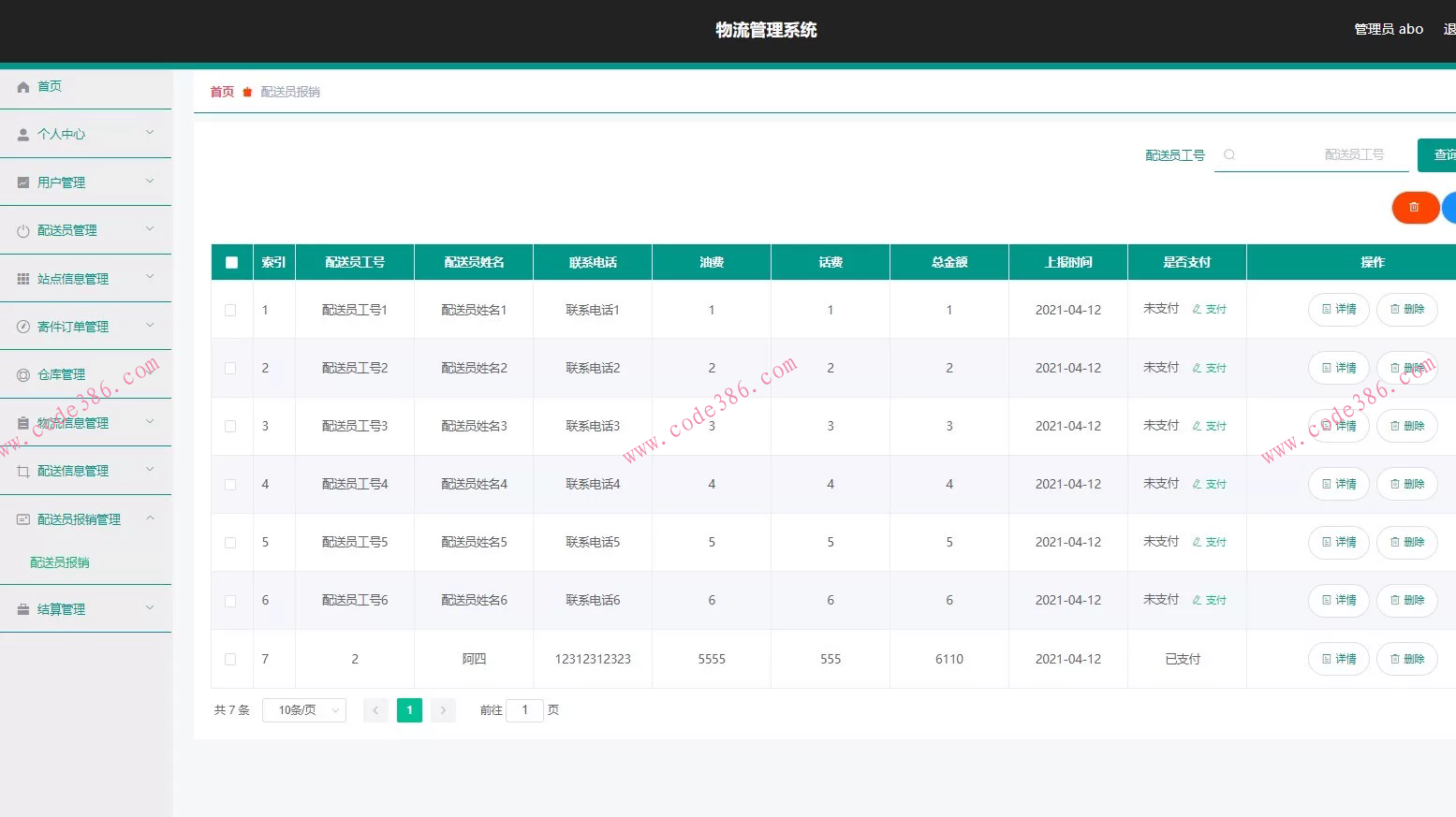Click the 删除 button in row 5

tap(1406, 542)
